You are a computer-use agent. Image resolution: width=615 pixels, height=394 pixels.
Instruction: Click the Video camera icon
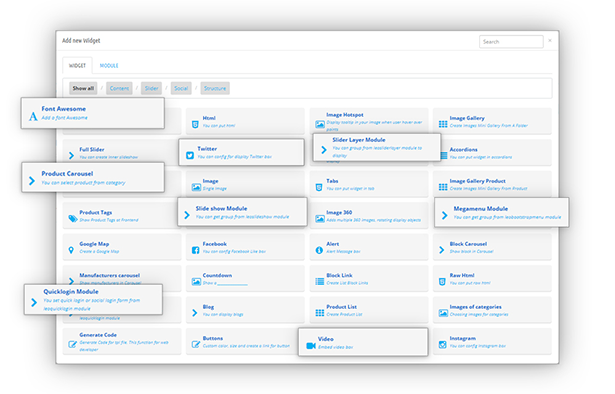click(x=311, y=345)
